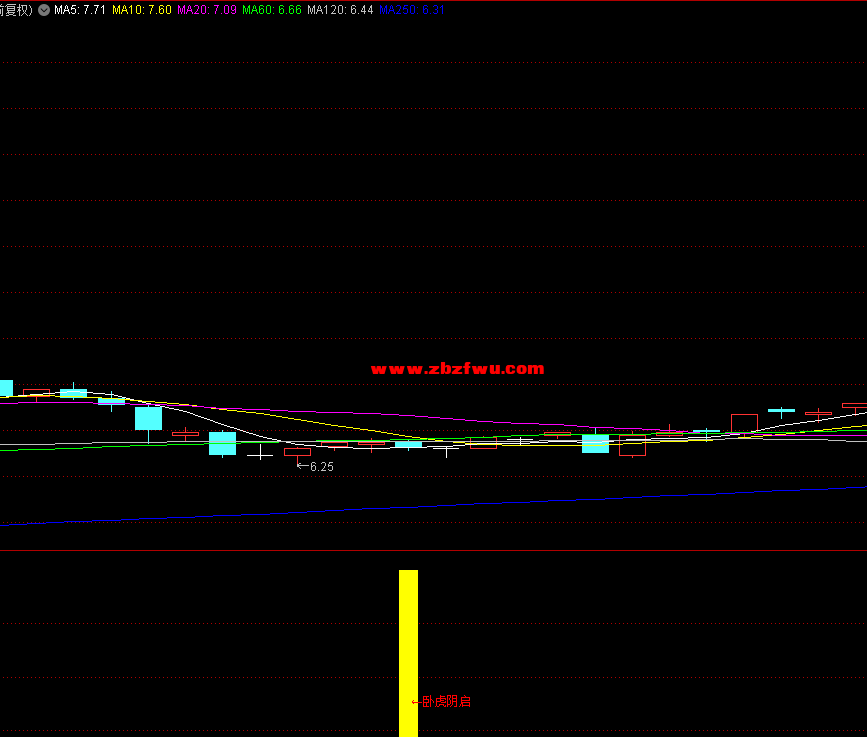Viewport: 867px width, 737px height.
Task: Click the magenta MA20: 7.09 label
Action: coord(207,10)
